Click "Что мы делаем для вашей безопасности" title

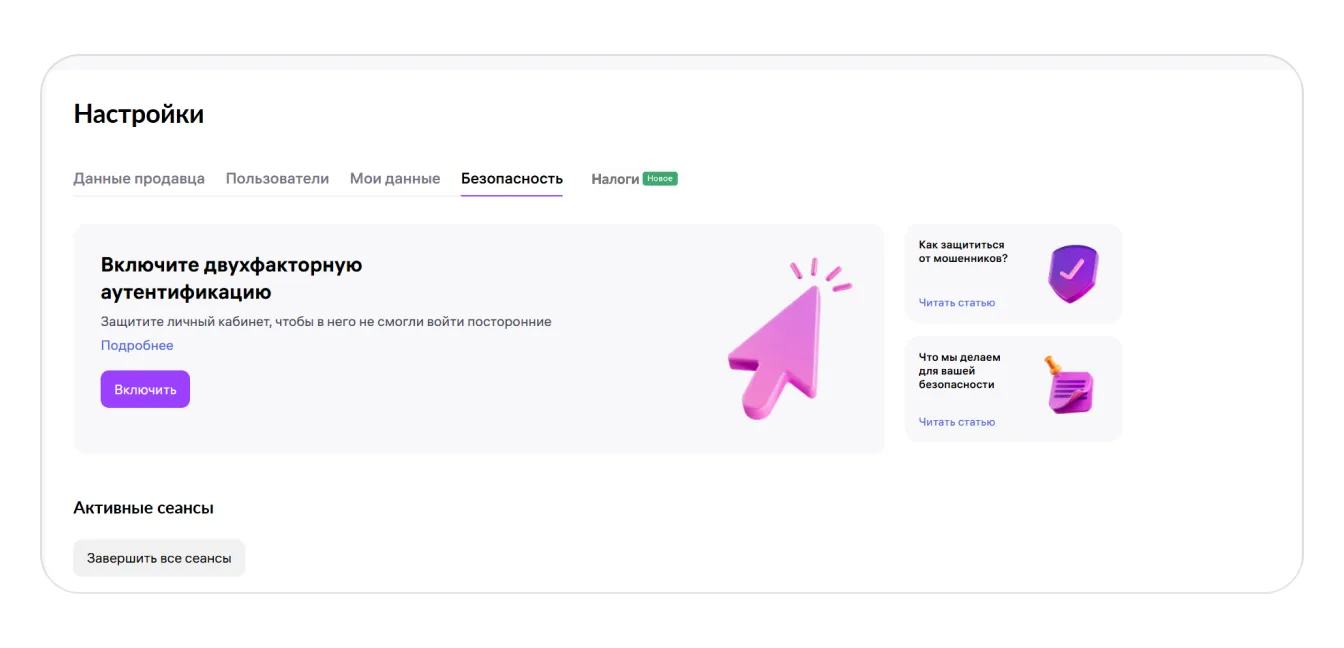(959, 371)
